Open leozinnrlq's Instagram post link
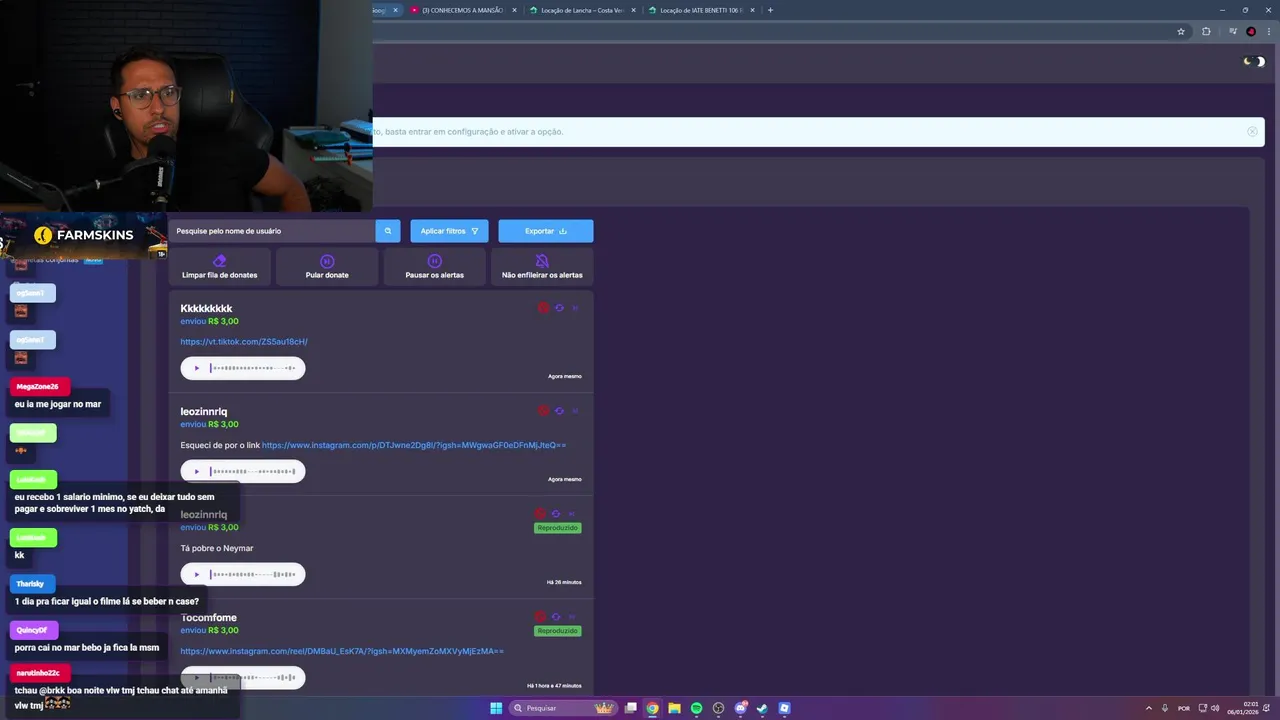The image size is (1280, 720). (x=414, y=445)
